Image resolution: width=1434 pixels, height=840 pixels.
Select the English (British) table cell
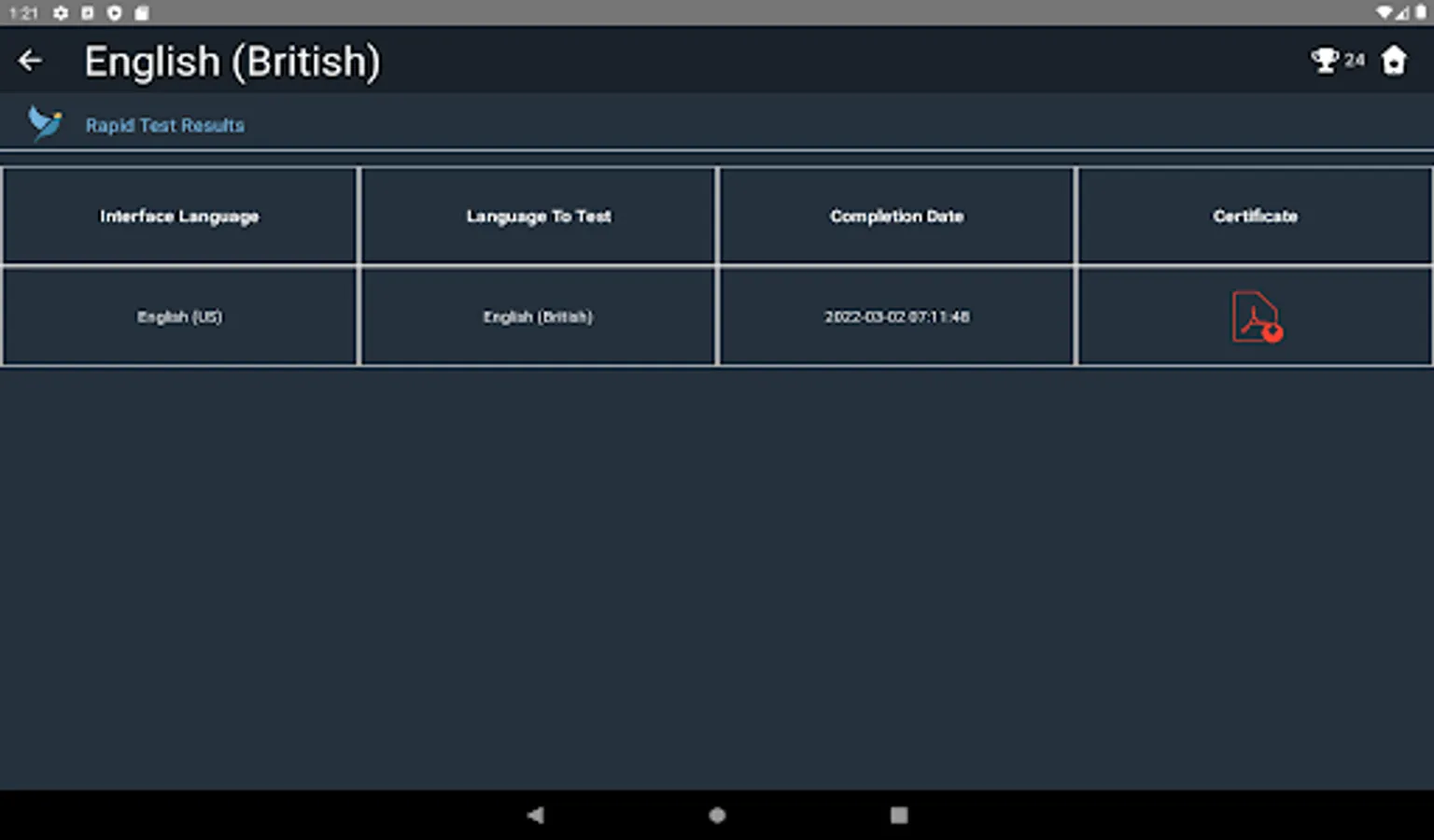coord(539,317)
